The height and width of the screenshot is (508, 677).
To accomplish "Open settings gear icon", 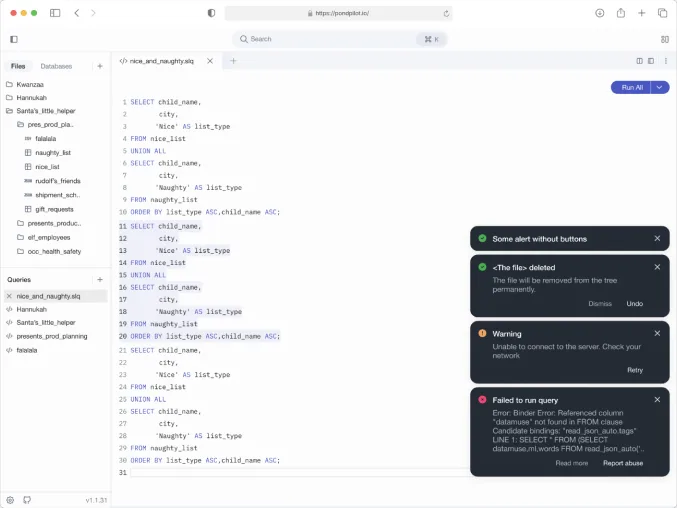I will [x=10, y=500].
